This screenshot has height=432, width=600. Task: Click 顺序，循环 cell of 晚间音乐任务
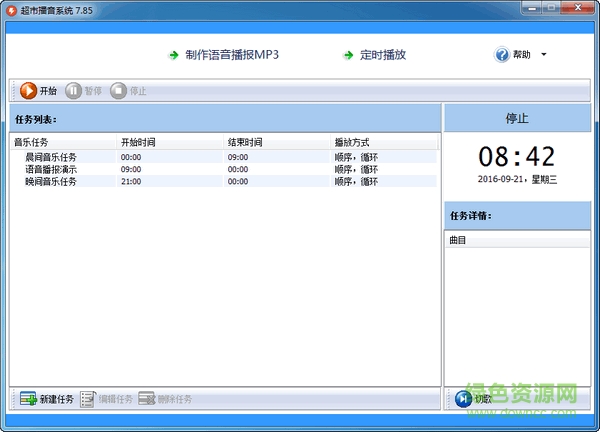click(356, 181)
